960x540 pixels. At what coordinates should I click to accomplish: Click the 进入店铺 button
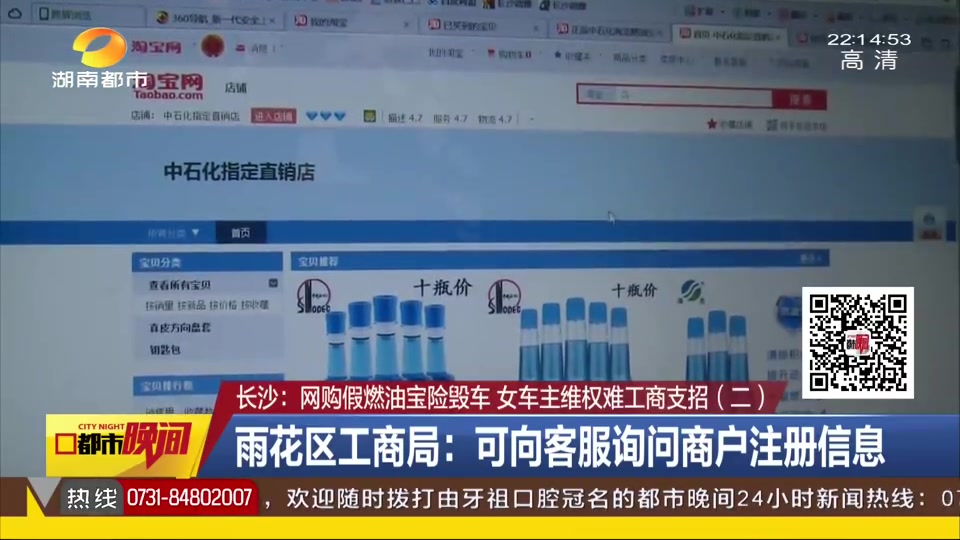tap(273, 116)
